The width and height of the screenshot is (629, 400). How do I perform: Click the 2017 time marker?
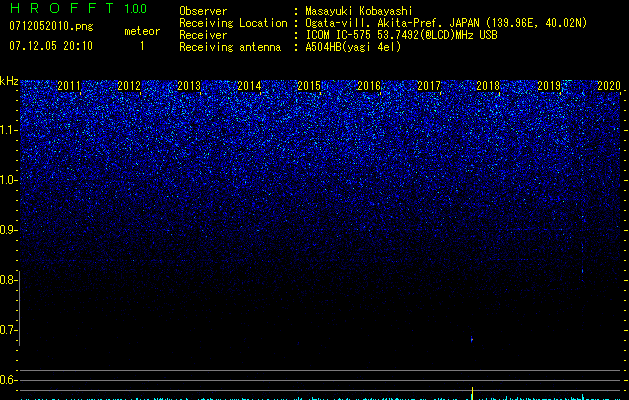tap(429, 86)
